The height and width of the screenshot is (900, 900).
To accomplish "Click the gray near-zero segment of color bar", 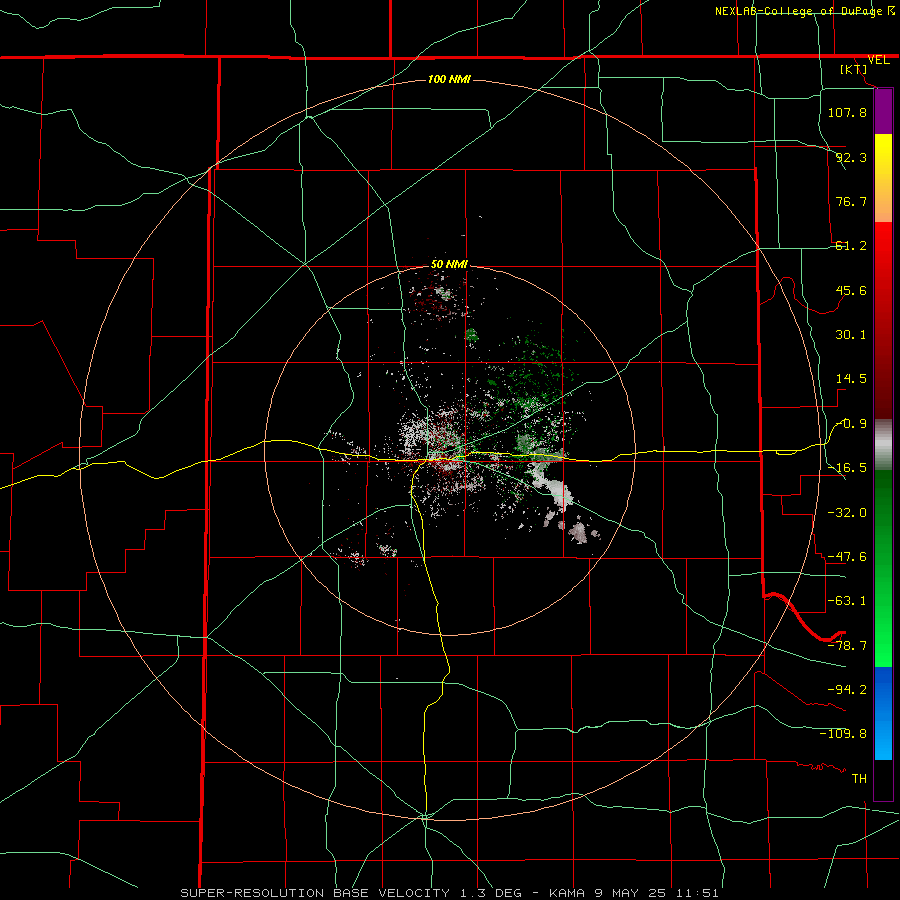I will point(883,445).
